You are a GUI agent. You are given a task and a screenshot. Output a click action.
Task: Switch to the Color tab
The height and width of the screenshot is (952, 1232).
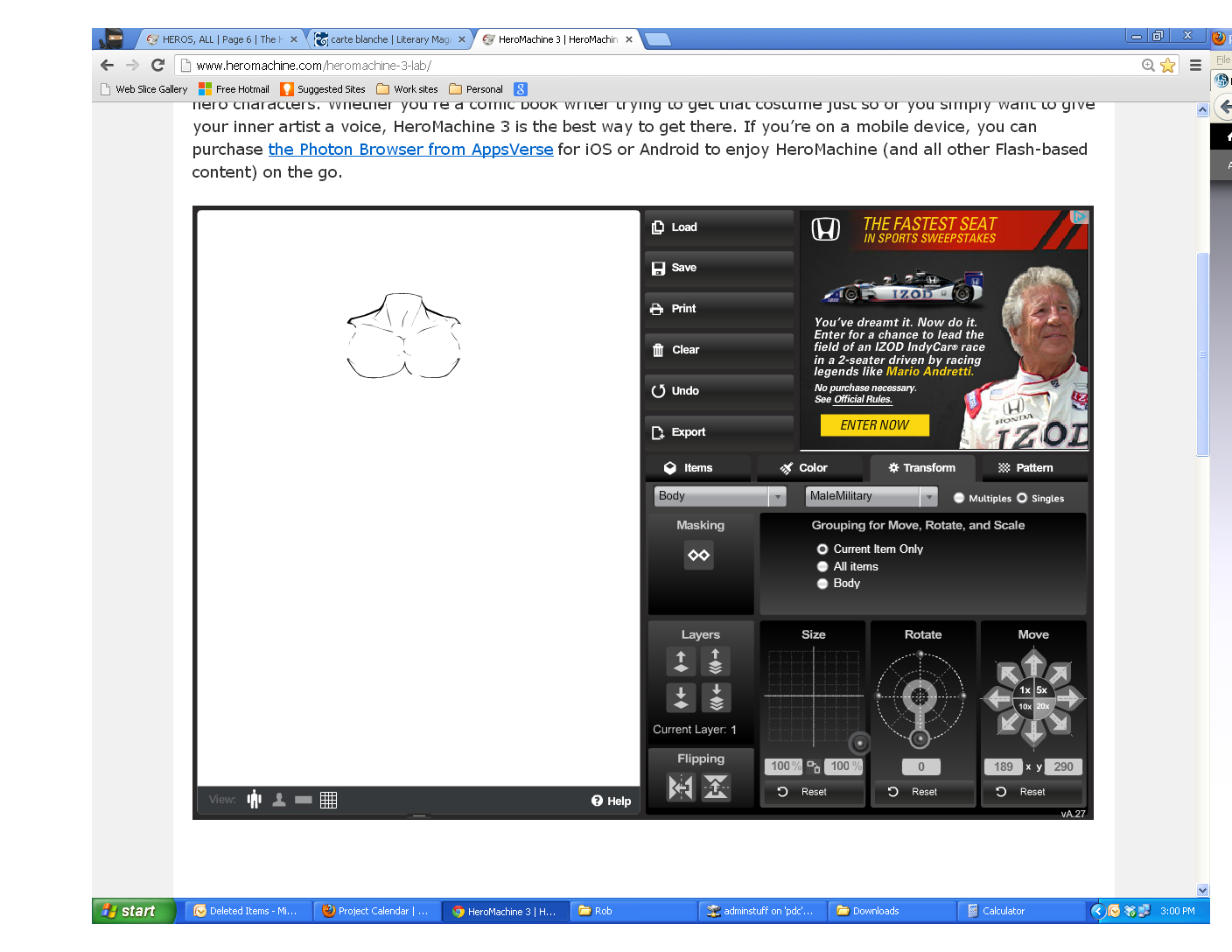click(x=804, y=468)
